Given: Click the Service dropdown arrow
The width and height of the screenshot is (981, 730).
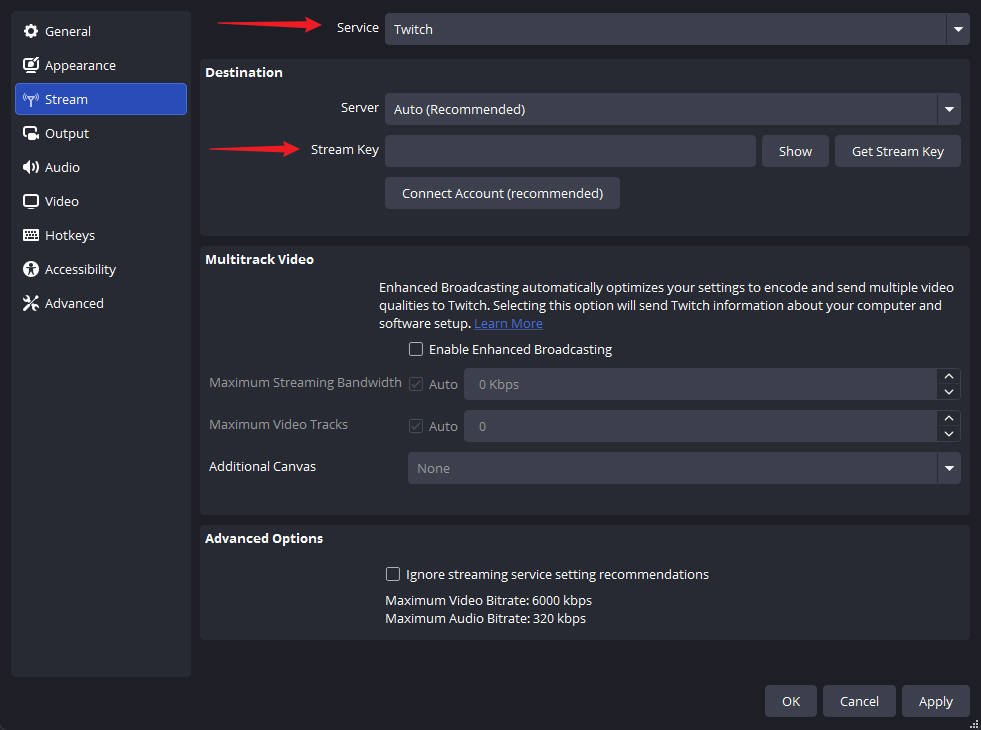Looking at the screenshot, I should coord(958,29).
